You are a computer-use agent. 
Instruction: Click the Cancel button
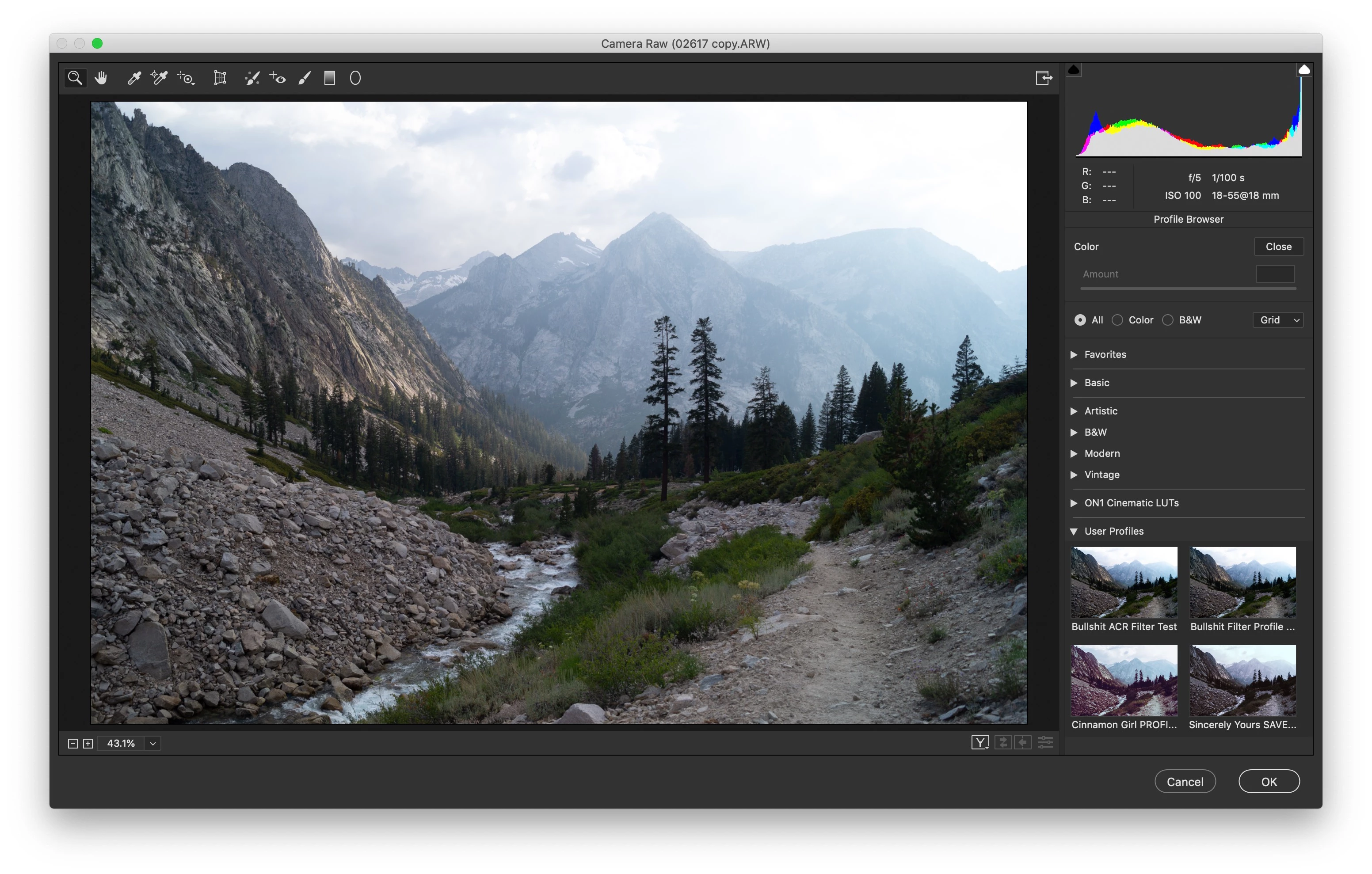click(1185, 781)
